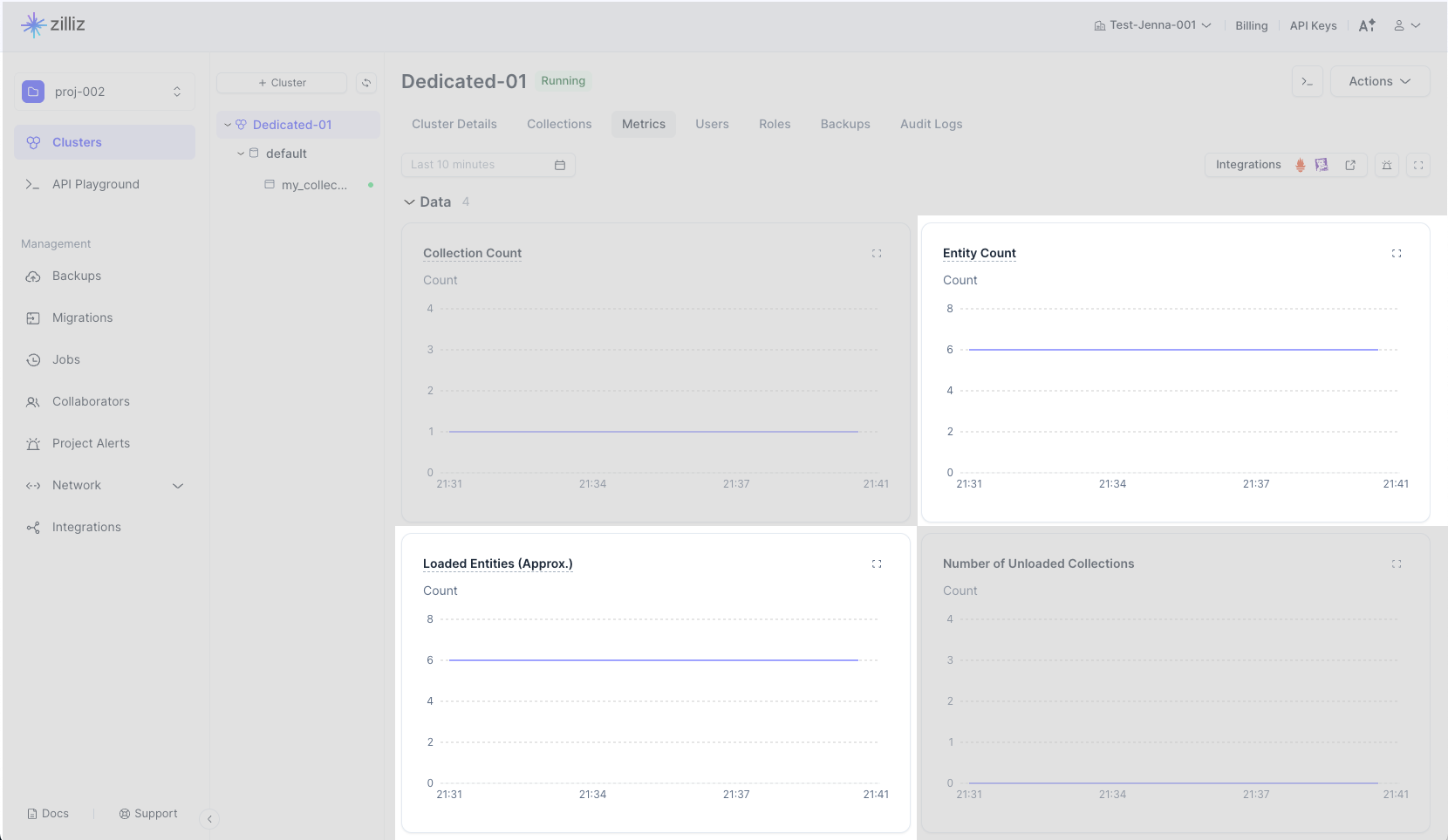The width and height of the screenshot is (1448, 840).
Task: Collapse the left sidebar panel
Action: tap(209, 818)
